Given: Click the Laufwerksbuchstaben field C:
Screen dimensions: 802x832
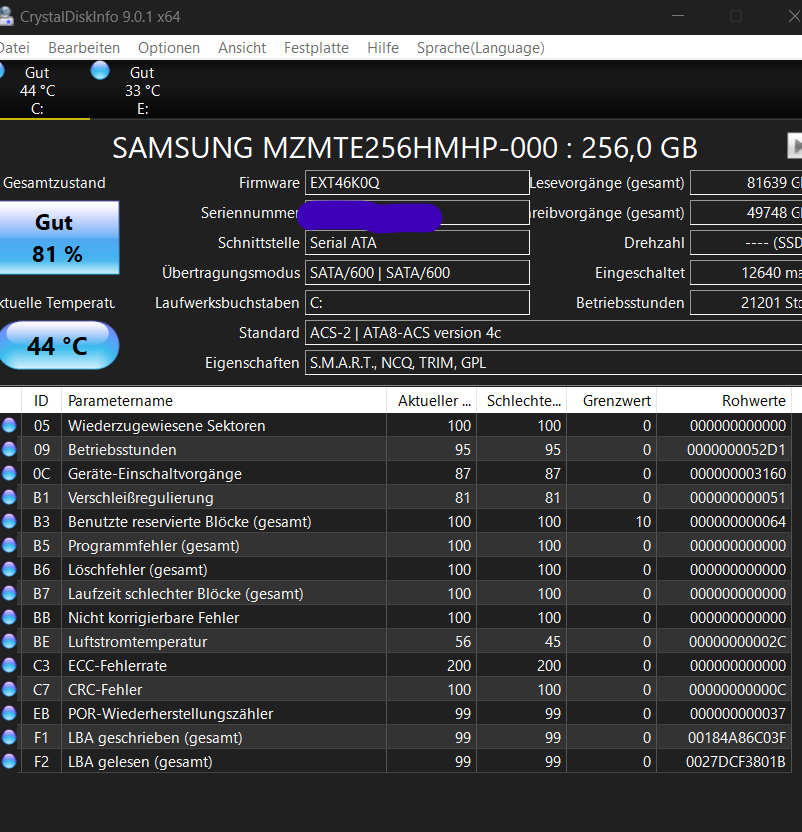Looking at the screenshot, I should 417,303.
